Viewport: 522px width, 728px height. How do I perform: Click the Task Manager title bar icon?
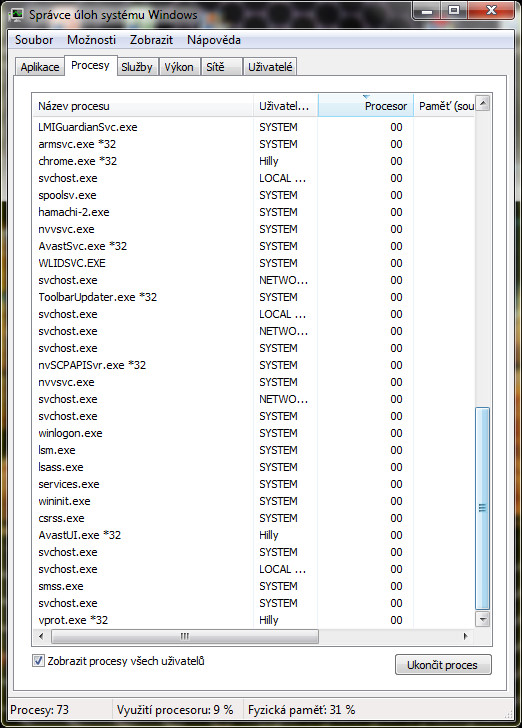point(17,14)
